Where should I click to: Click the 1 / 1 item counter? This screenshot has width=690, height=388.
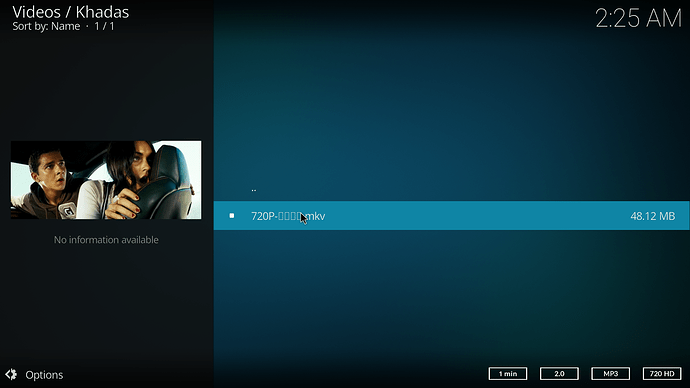104,26
